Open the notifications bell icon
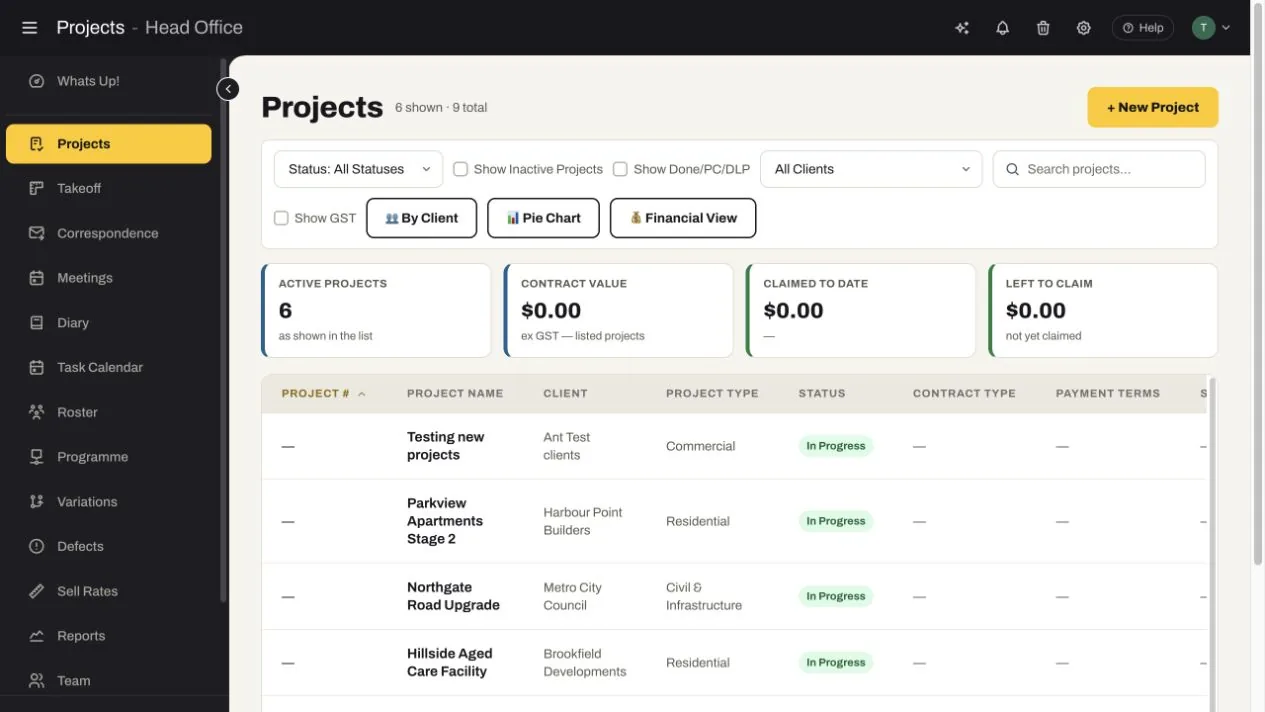 [x=1002, y=28]
